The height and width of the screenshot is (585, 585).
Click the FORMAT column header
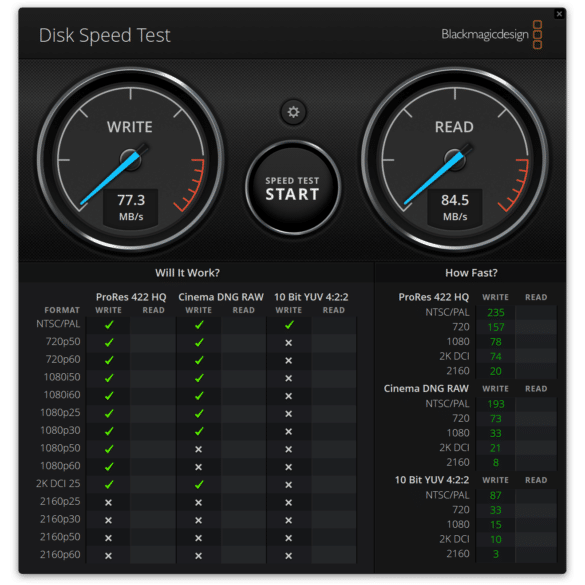62,310
